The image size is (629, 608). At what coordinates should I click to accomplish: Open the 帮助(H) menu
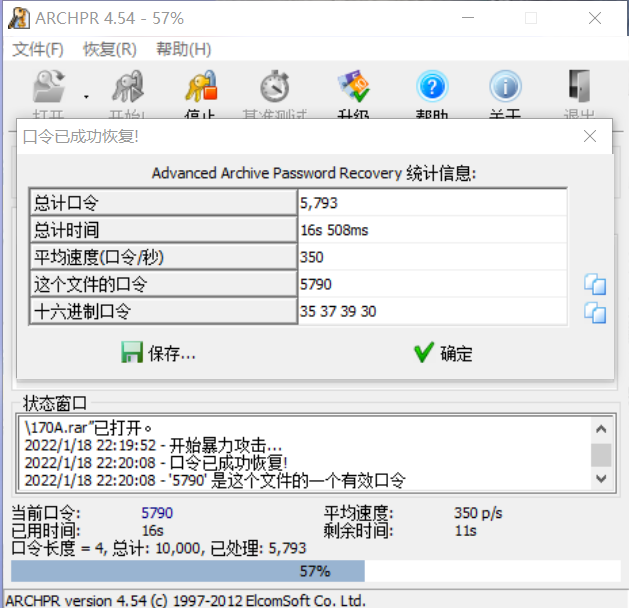tap(184, 49)
